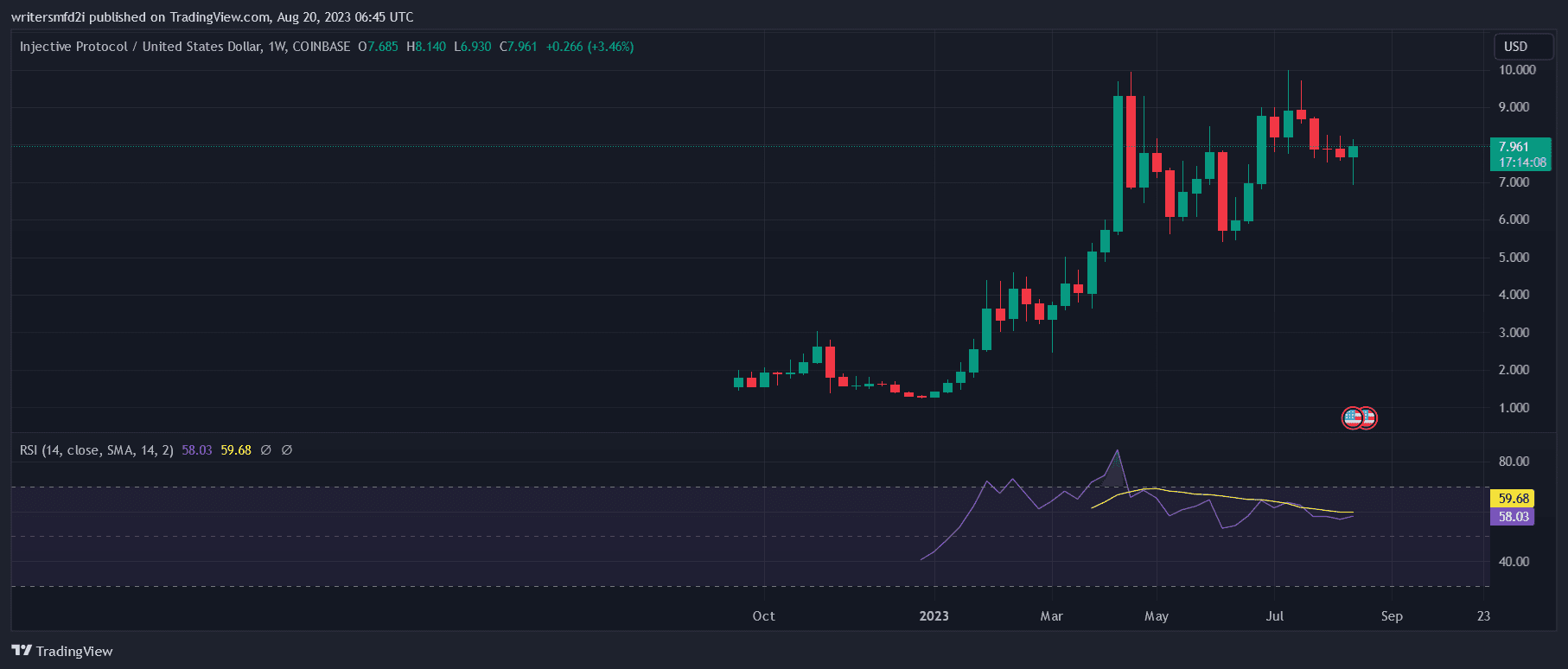Screen dimensions: 1568x669
Task: Click the Injective Protocol symbol title
Action: pos(184,47)
